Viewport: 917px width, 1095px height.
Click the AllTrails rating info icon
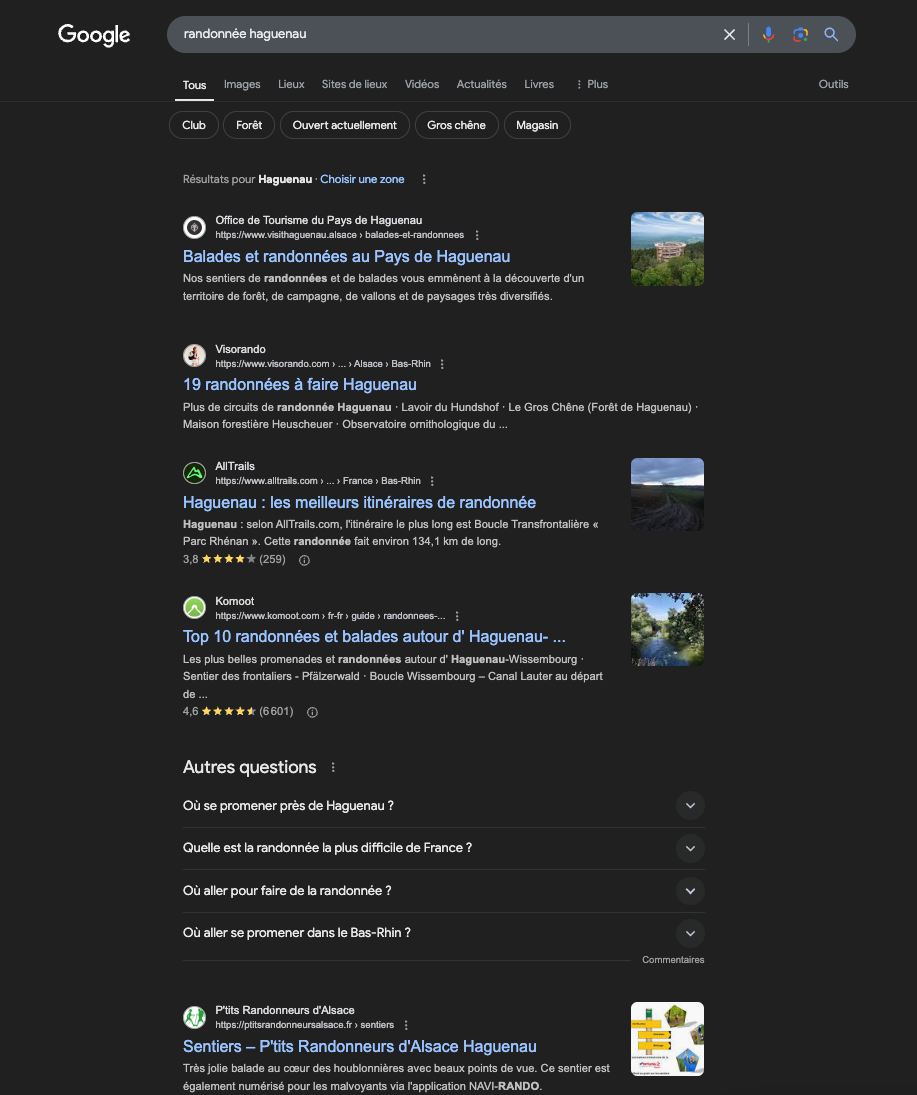click(x=305, y=560)
